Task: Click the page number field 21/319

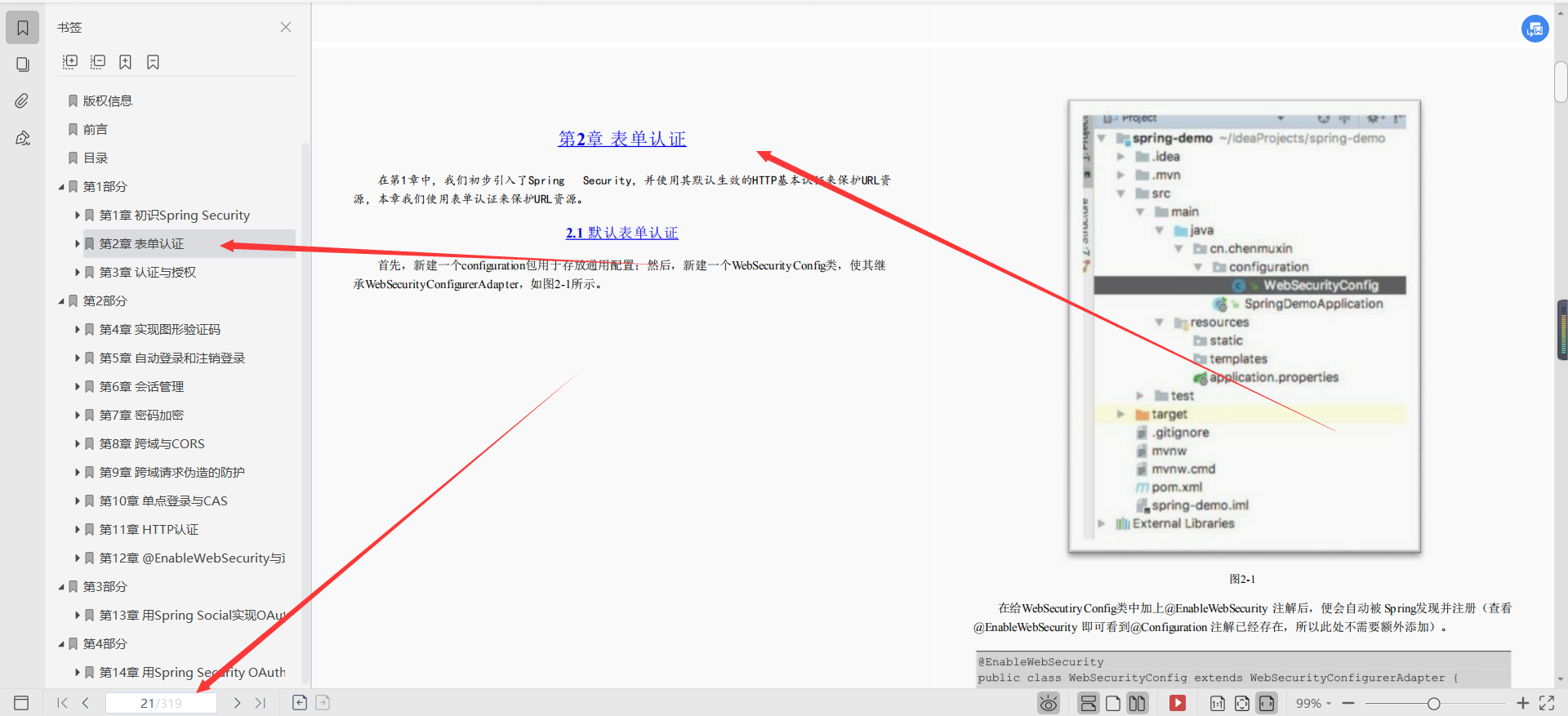Action: click(161, 703)
